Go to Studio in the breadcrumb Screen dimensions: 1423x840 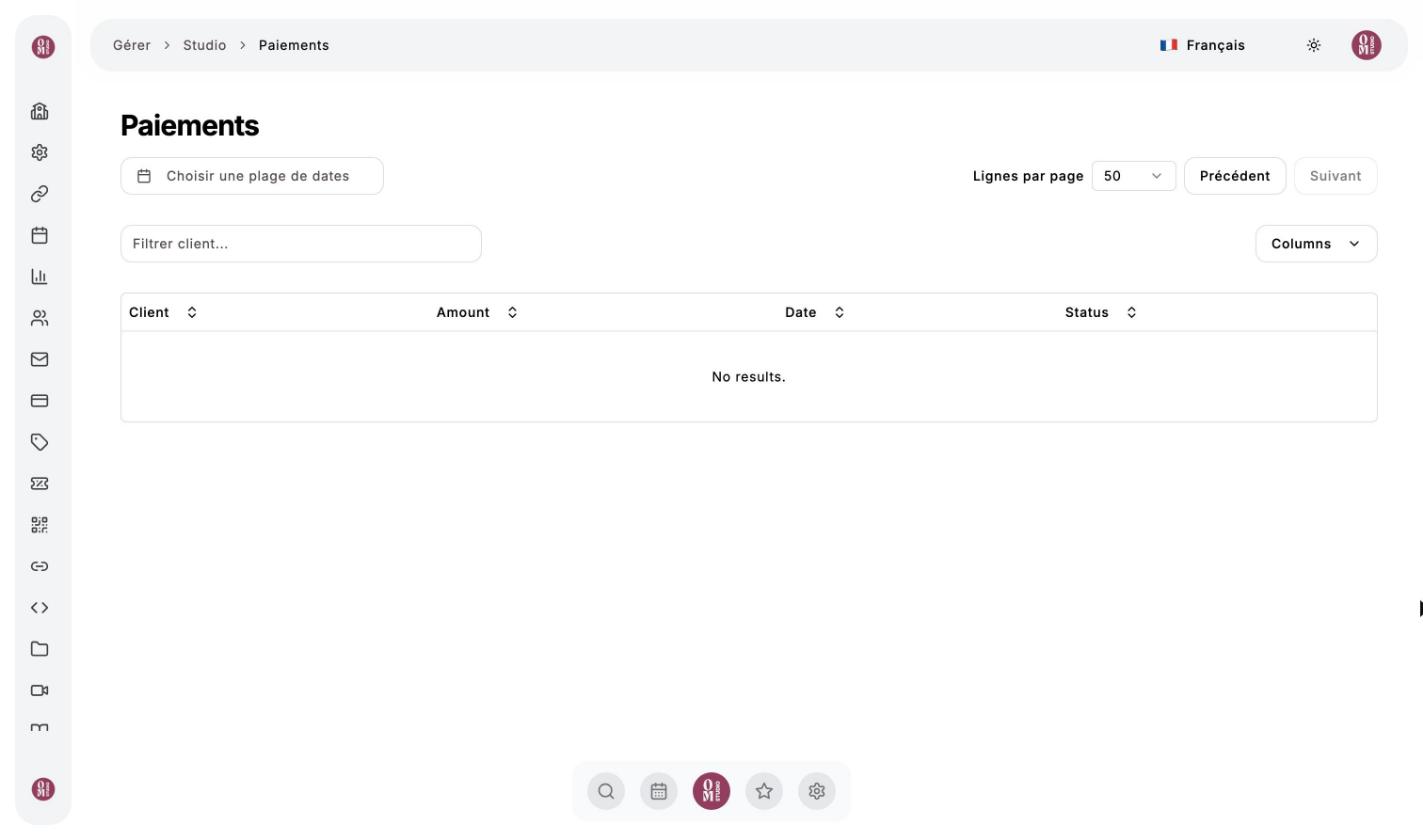[204, 45]
